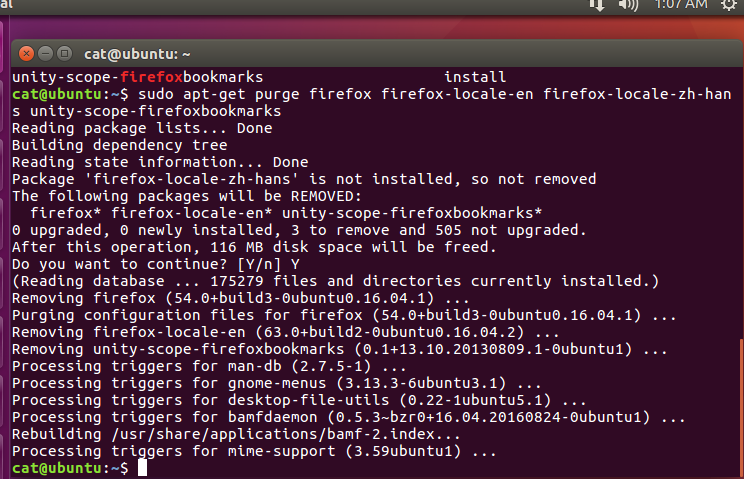Close the cat@ubuntu terminal window
Image resolution: width=744 pixels, height=479 pixels.
pyautogui.click(x=27, y=54)
